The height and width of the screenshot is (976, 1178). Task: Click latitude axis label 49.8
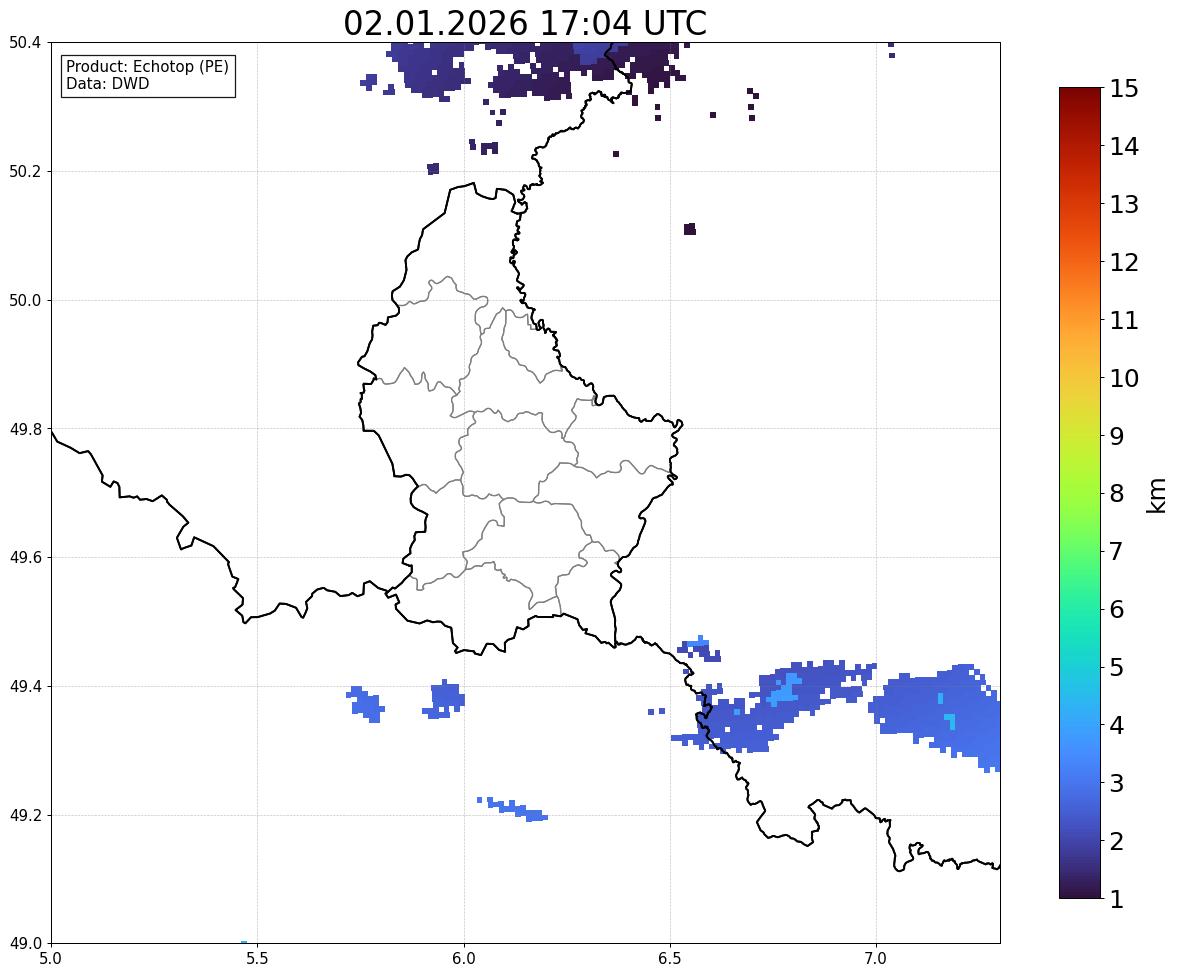point(24,429)
